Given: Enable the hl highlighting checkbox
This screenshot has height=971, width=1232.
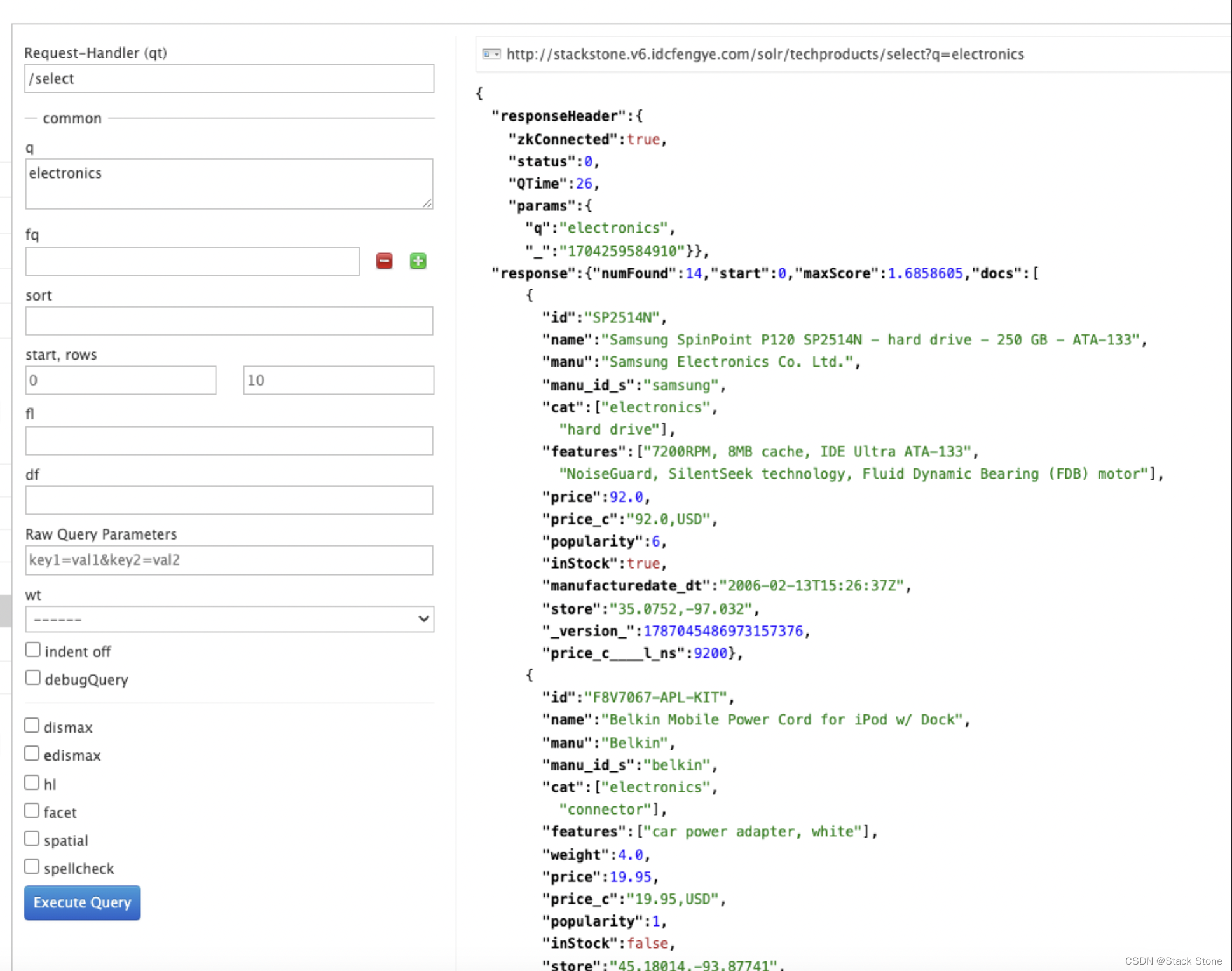Looking at the screenshot, I should pyautogui.click(x=32, y=782).
